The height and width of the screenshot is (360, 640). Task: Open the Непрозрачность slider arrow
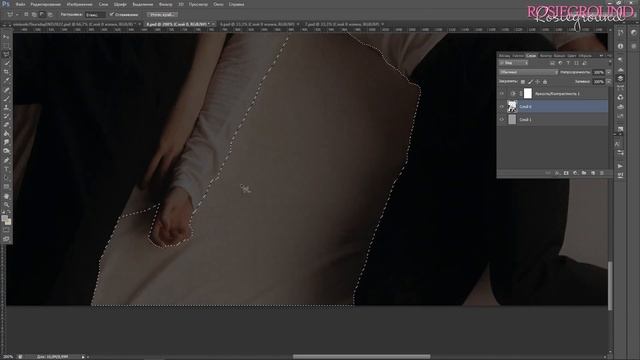point(609,72)
